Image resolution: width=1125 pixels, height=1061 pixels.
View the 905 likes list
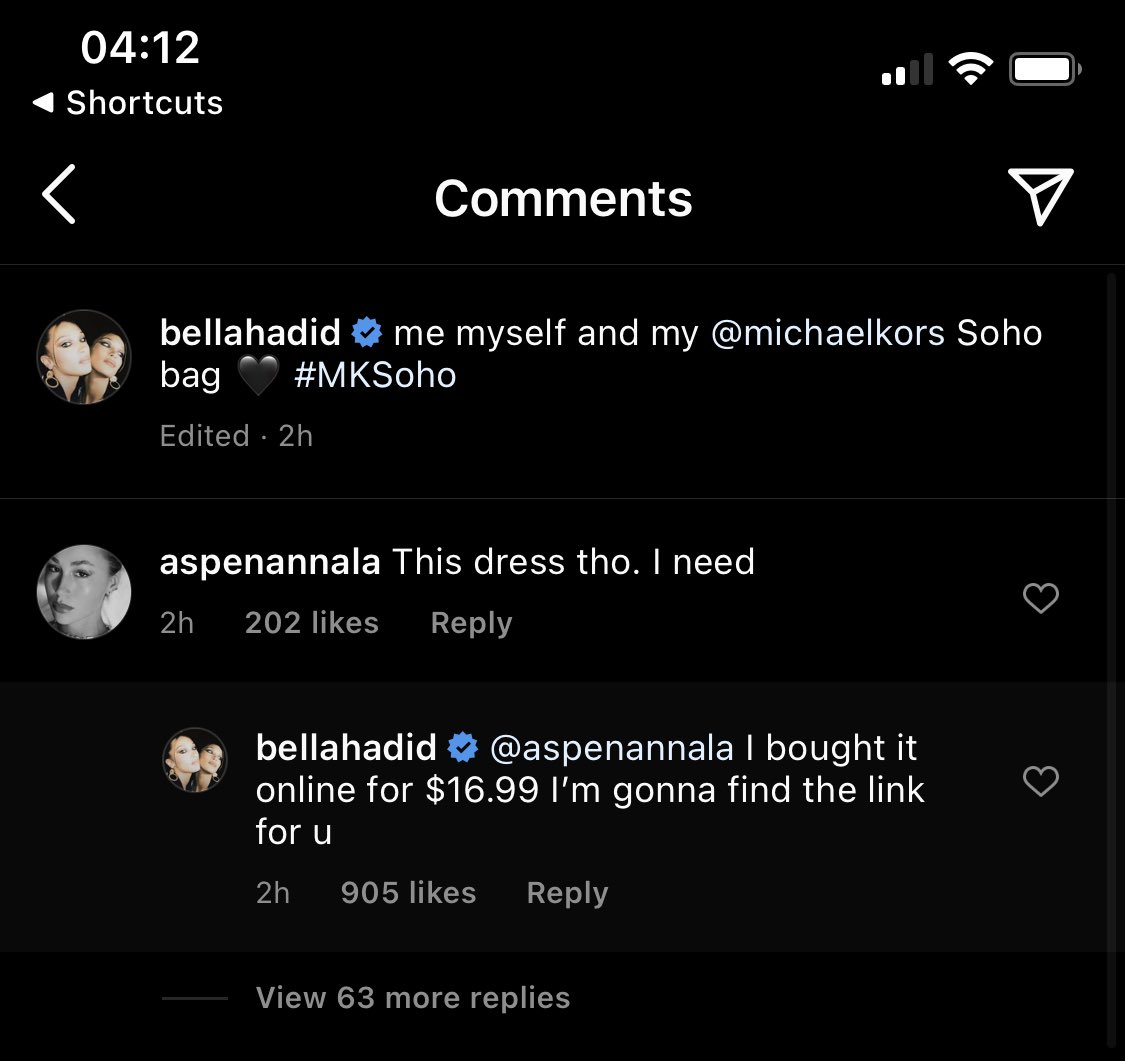click(x=408, y=893)
